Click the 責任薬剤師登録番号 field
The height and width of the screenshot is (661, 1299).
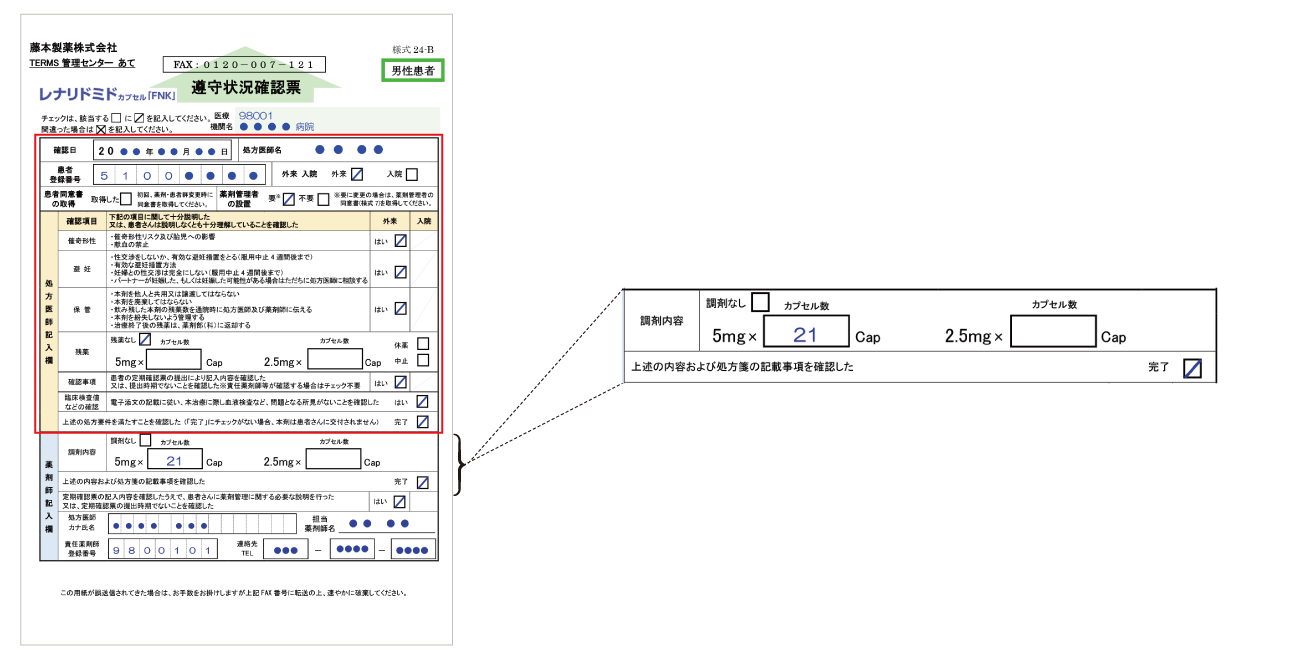(164, 550)
